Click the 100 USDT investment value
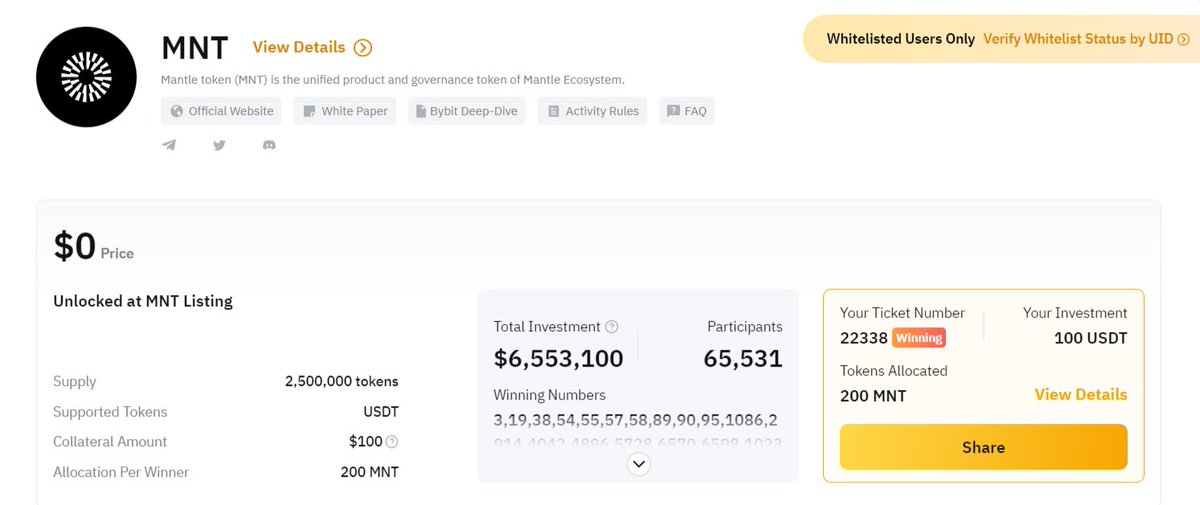 pos(1091,338)
